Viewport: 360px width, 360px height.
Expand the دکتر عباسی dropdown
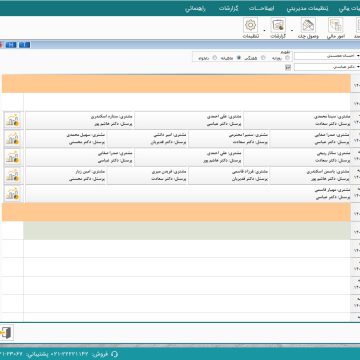click(x=358, y=67)
